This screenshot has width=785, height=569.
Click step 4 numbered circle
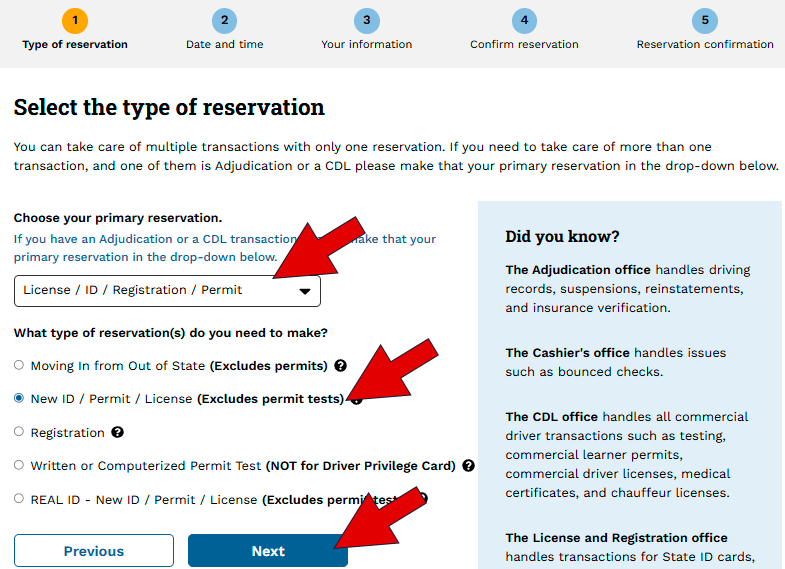coord(524,21)
